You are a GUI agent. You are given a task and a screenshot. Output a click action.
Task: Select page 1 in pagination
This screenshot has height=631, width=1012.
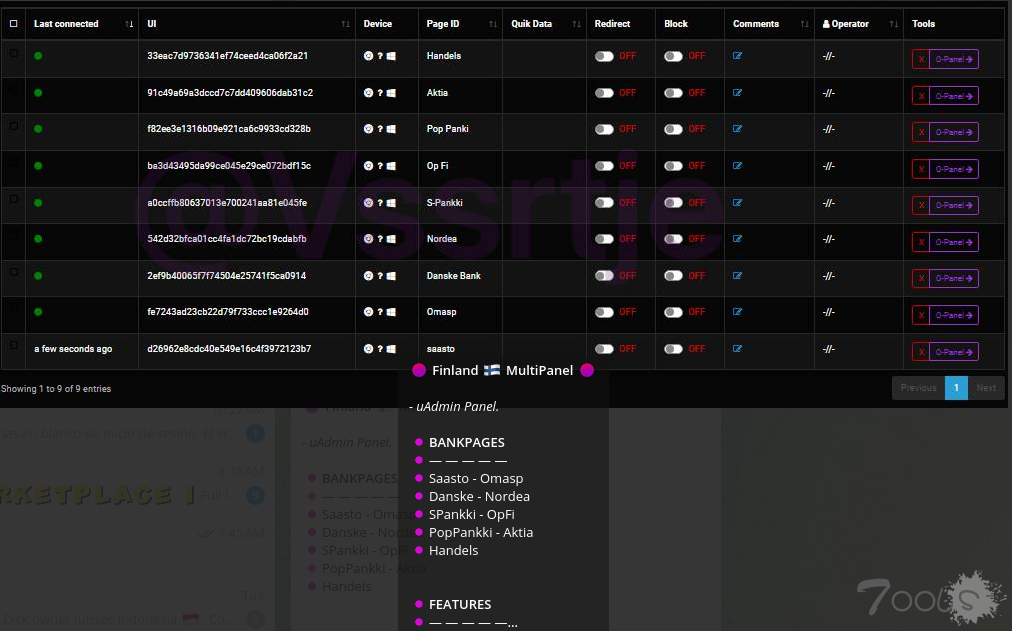tap(956, 388)
